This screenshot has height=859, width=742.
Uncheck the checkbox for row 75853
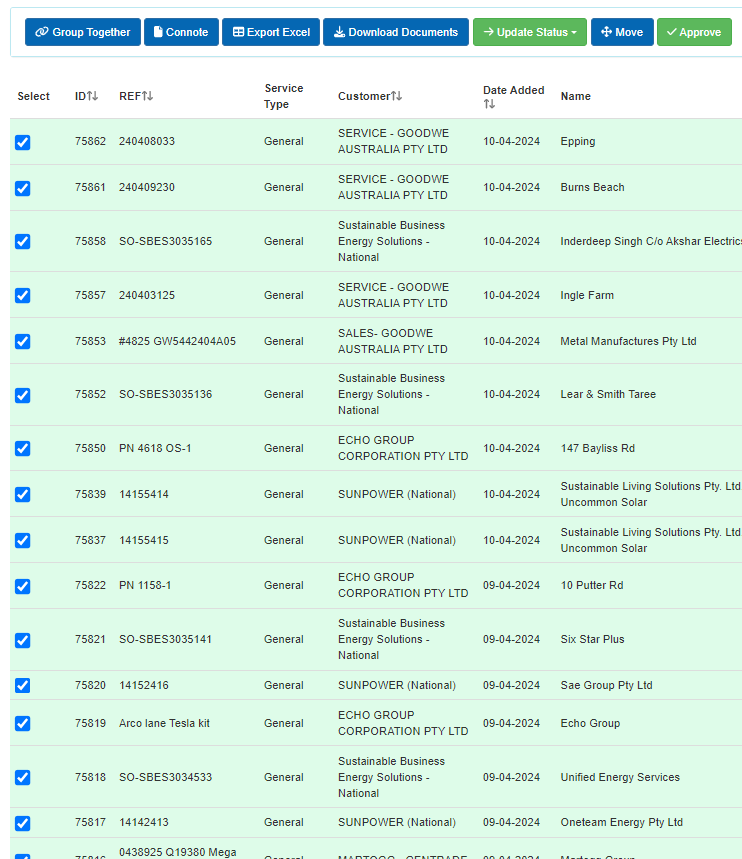click(x=23, y=342)
